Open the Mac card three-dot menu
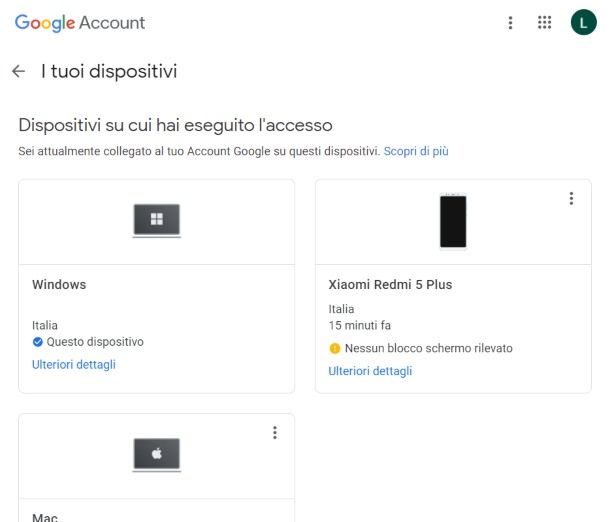This screenshot has height=522, width=610. click(x=275, y=433)
